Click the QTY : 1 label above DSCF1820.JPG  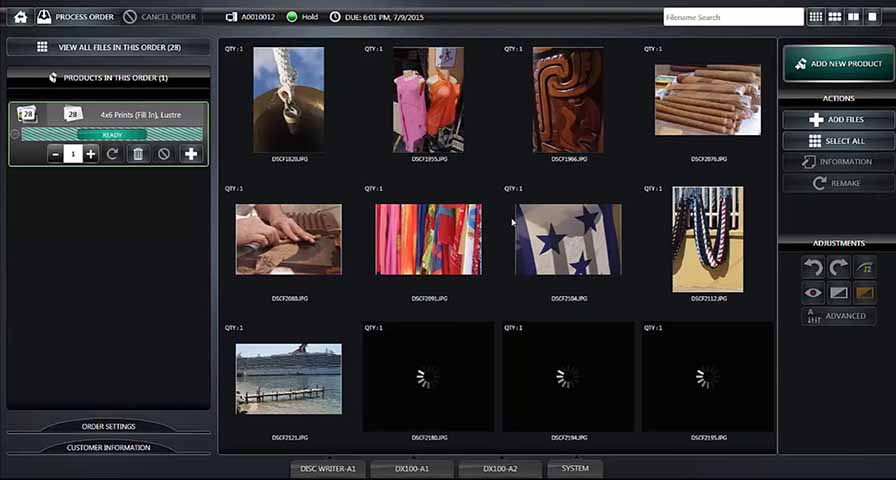pos(234,49)
